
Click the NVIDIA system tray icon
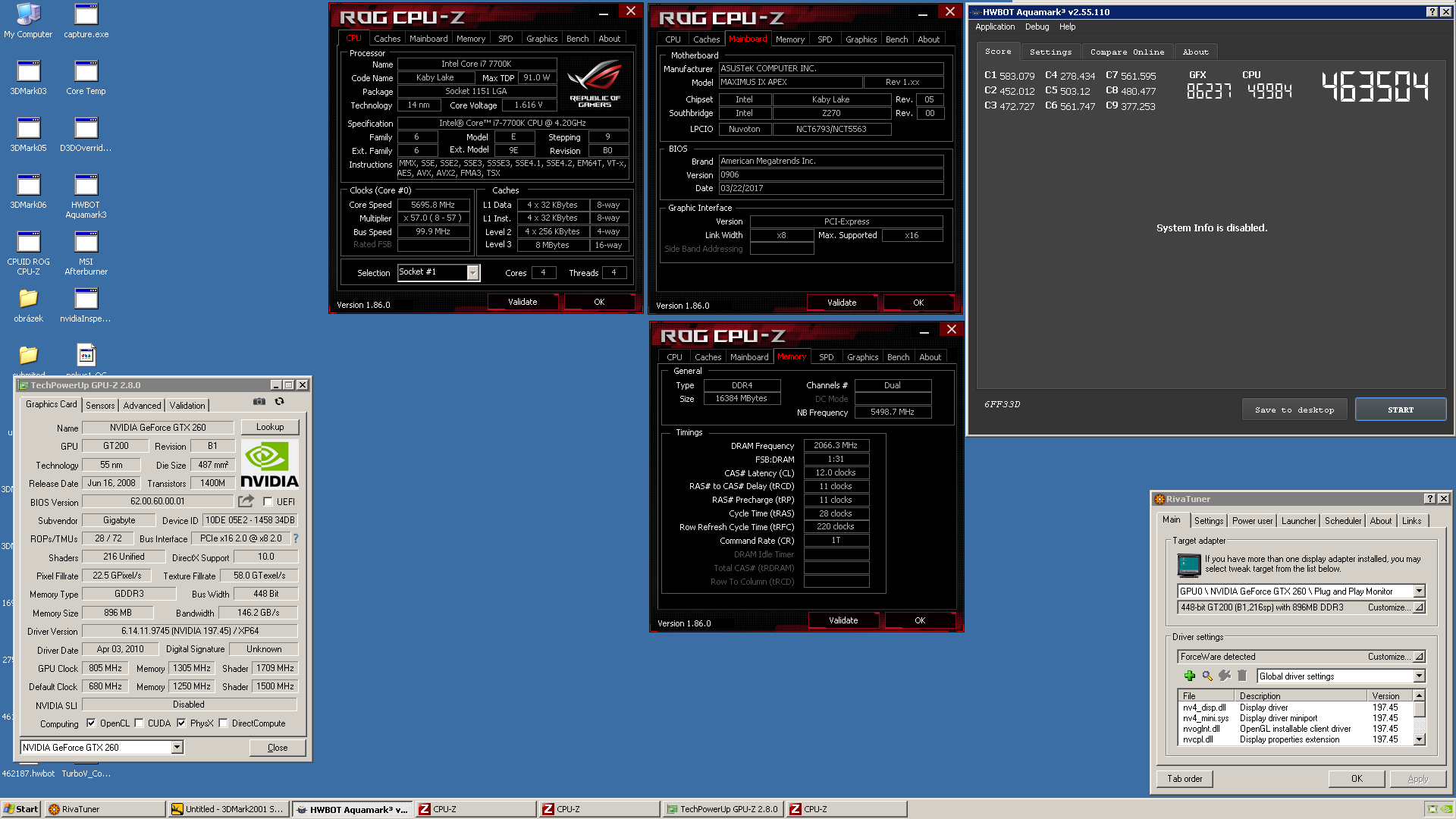(1446, 809)
